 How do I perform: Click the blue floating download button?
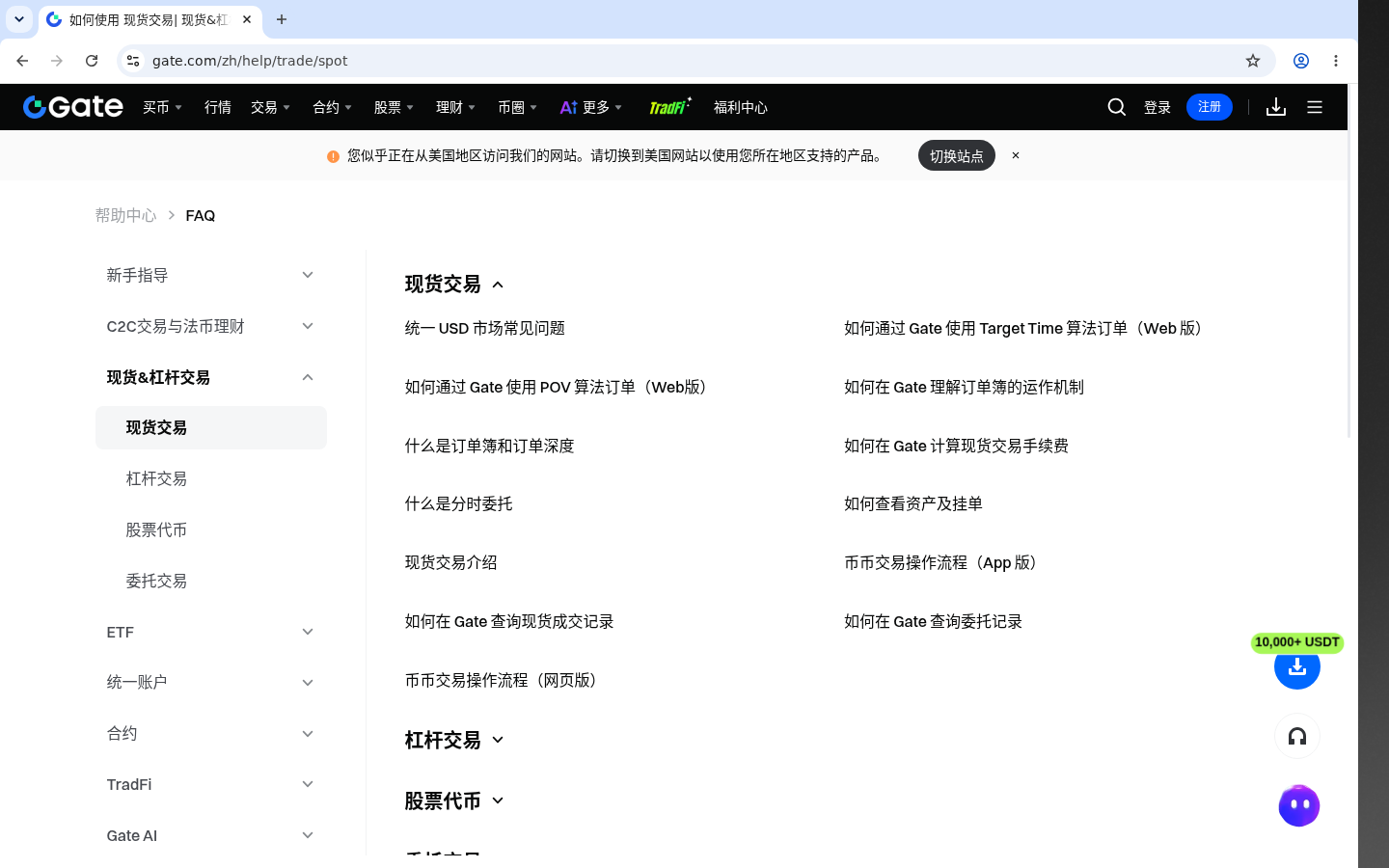(1297, 666)
